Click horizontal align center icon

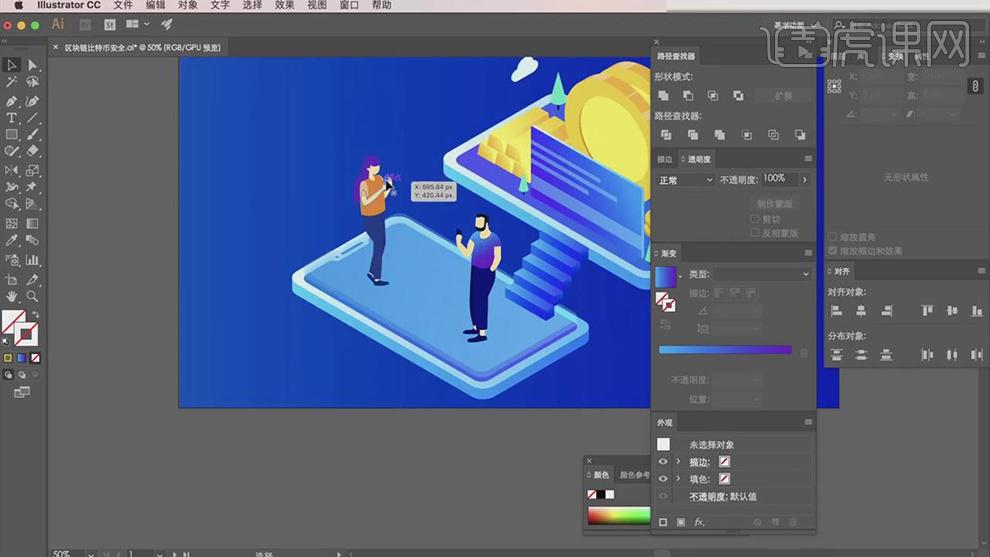[x=861, y=311]
